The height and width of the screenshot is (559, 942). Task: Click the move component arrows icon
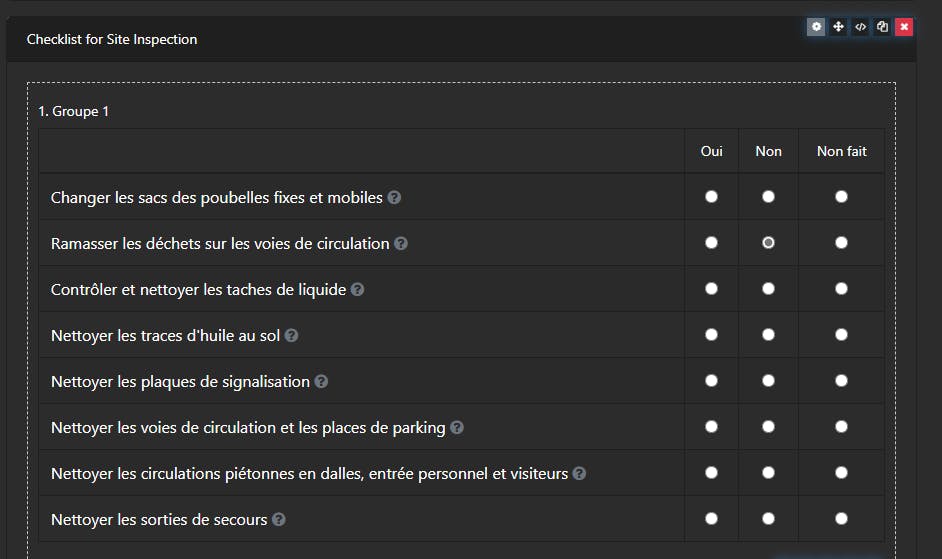tap(838, 27)
